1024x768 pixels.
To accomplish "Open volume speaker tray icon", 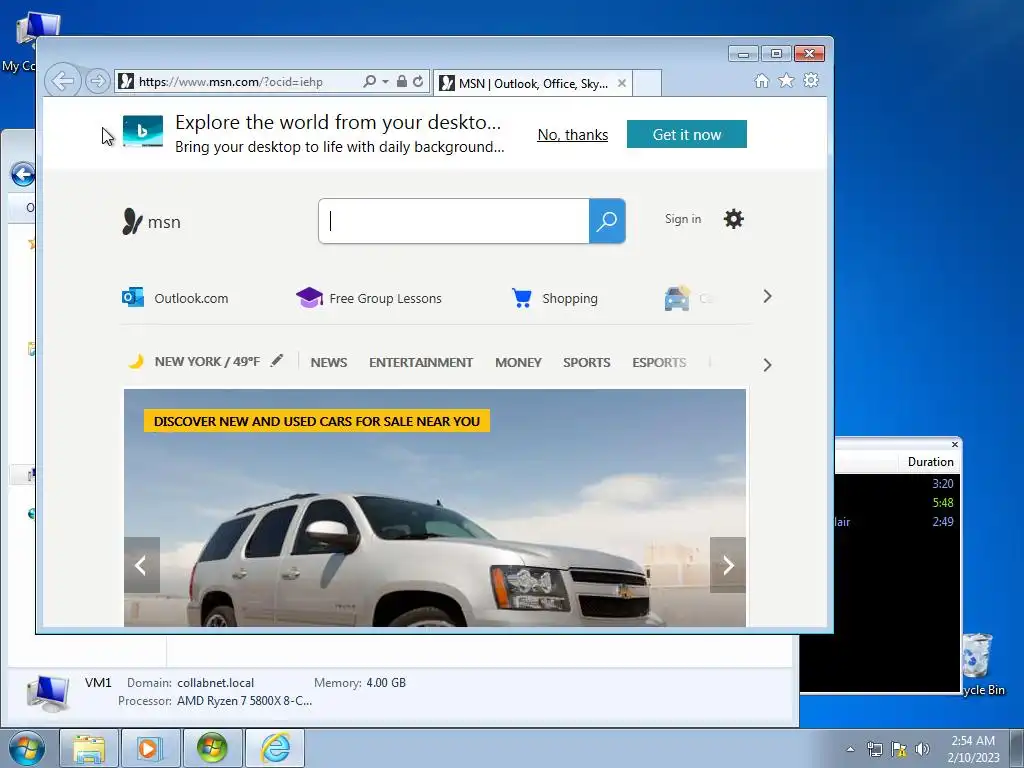I will click(922, 749).
